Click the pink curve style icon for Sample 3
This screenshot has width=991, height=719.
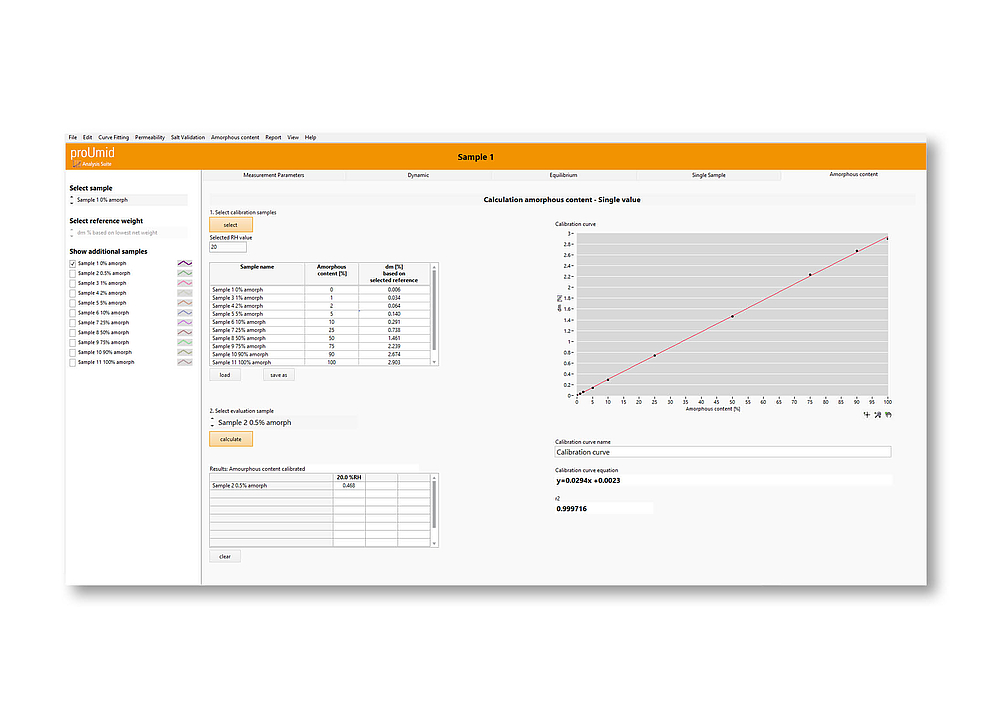click(x=185, y=283)
